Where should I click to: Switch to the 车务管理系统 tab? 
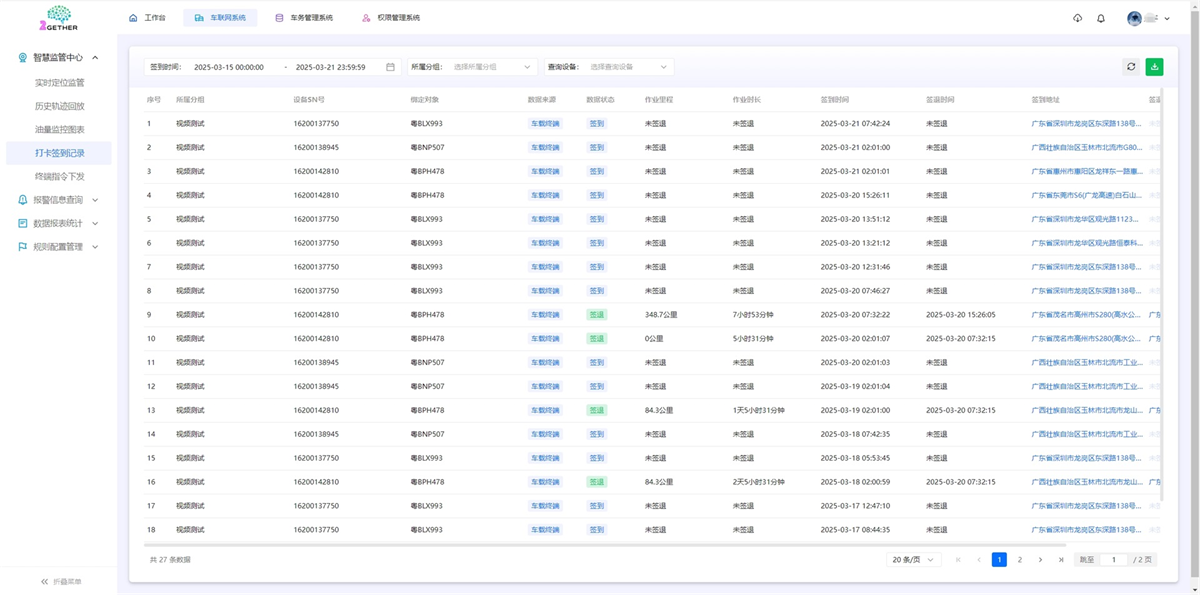coord(304,18)
